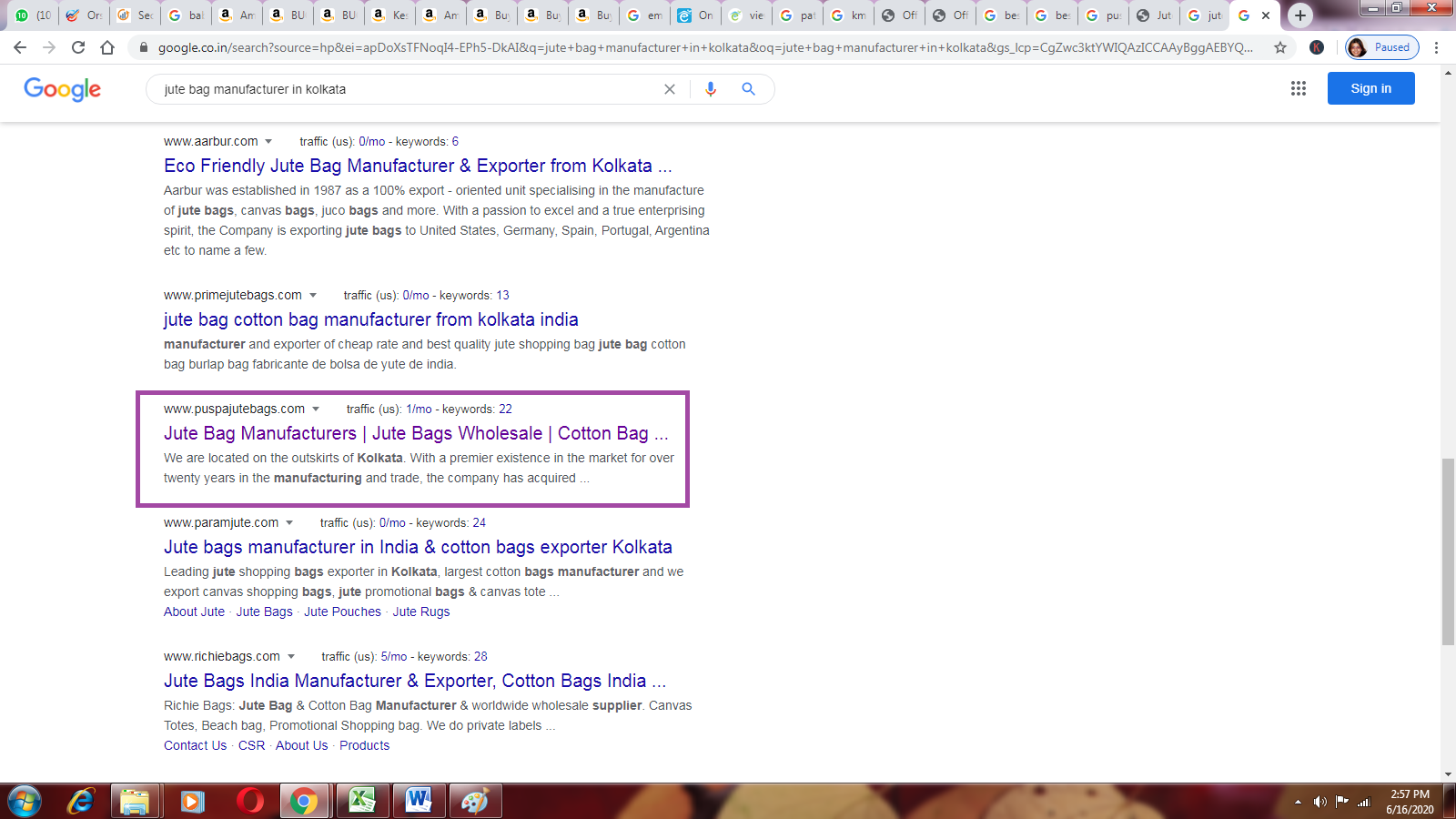Open Jute Bags India Manufacturer & Exporter result
Image resolution: width=1456 pixels, height=819 pixels.
point(415,681)
